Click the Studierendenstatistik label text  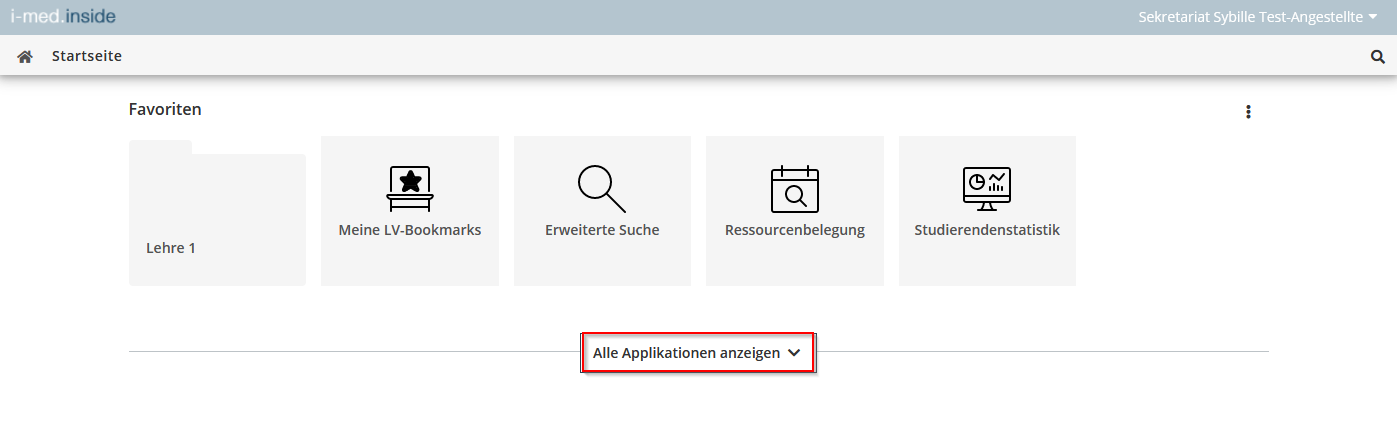(987, 230)
